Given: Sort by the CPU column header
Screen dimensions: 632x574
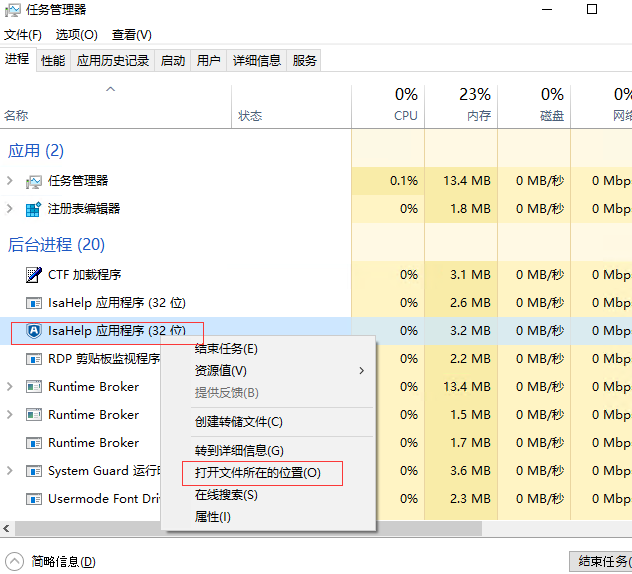Looking at the screenshot, I should 388,106.
